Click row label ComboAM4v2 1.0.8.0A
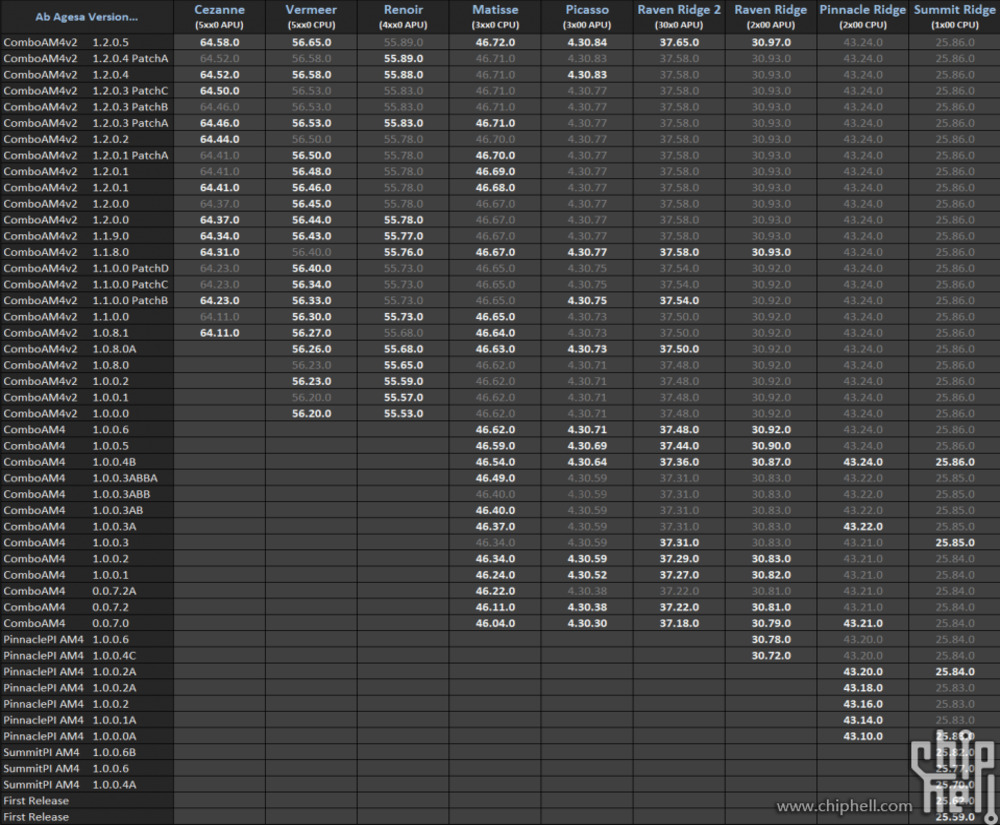Viewport: 1000px width, 825px height. (x=70, y=349)
